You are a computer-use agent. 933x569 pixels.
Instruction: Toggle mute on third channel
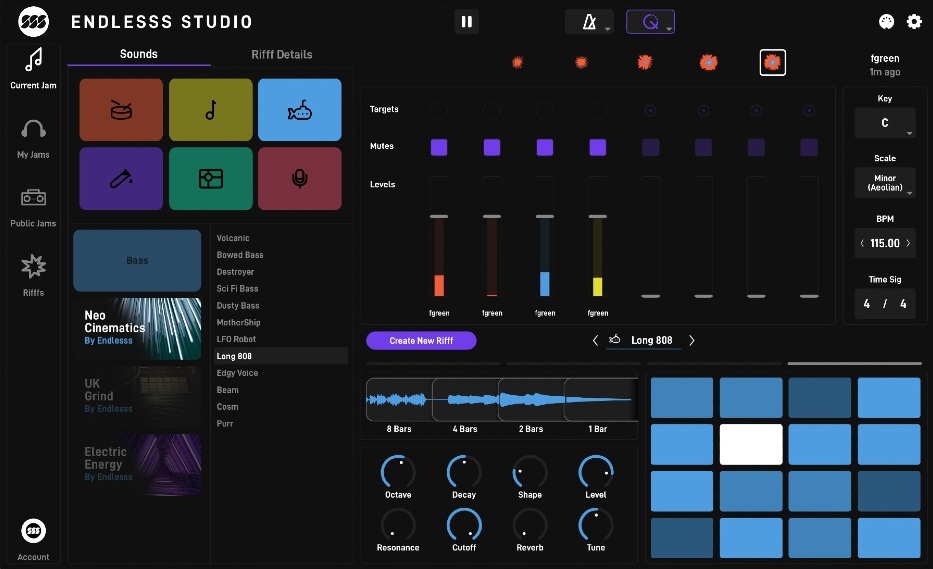pos(545,147)
